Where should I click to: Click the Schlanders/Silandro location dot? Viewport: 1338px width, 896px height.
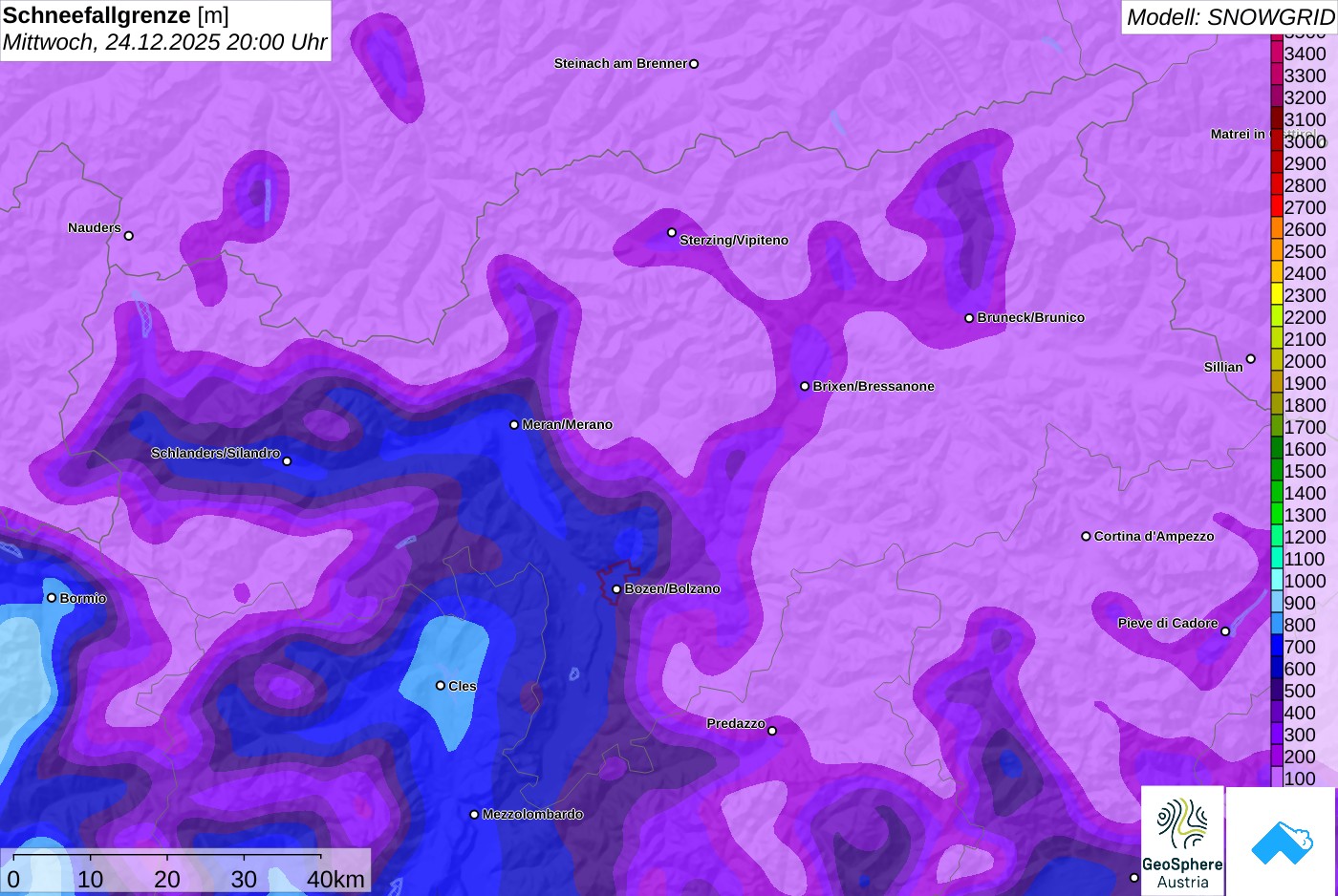point(287,461)
